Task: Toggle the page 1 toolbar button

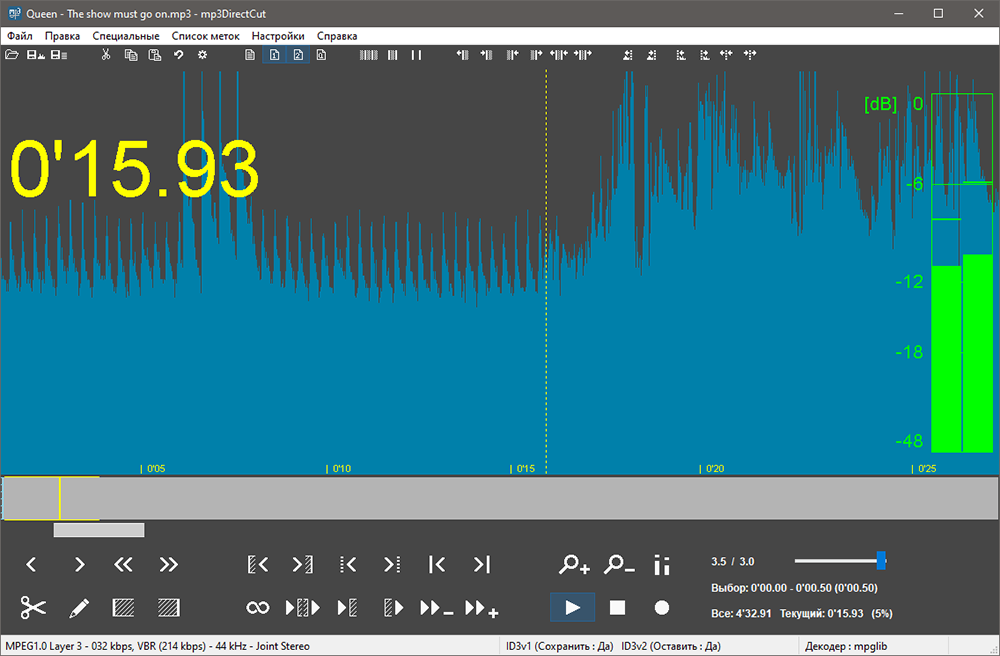Action: point(274,55)
